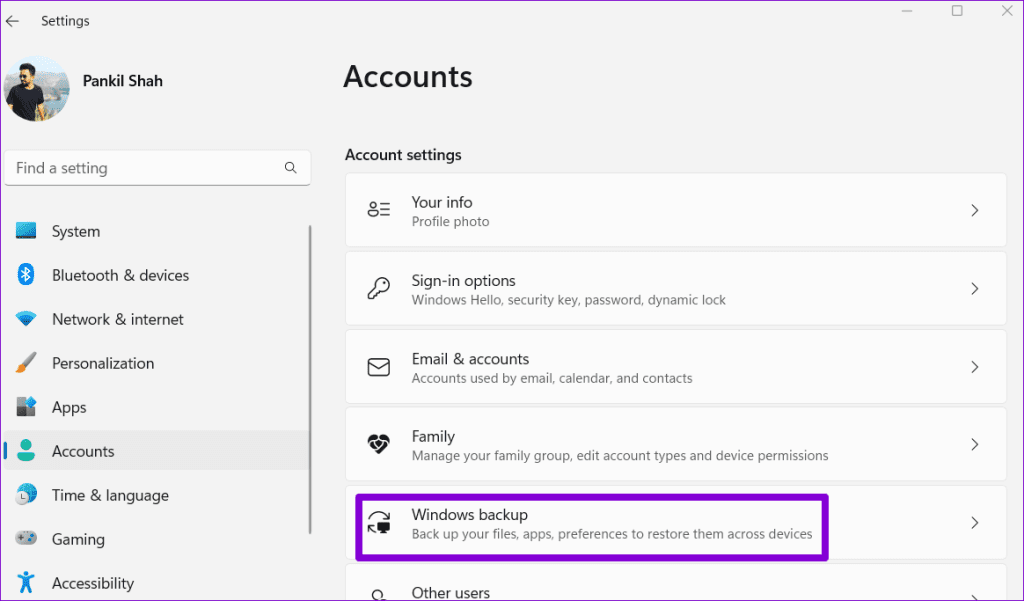
Task: Click 'Accounts used by email' description
Action: point(552,378)
